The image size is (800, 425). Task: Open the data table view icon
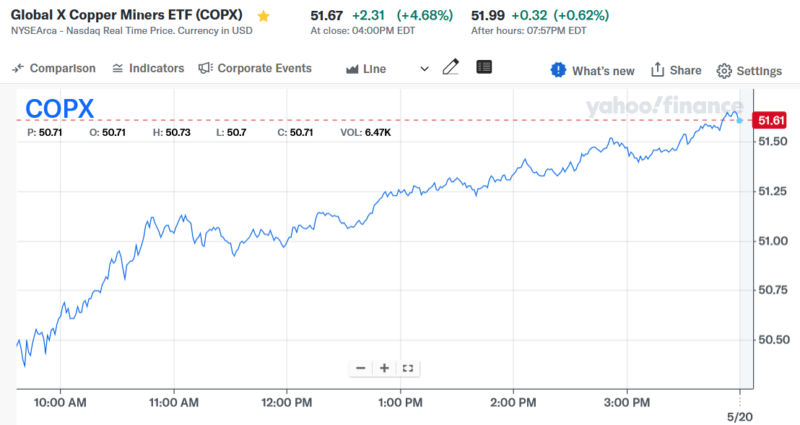click(x=484, y=68)
